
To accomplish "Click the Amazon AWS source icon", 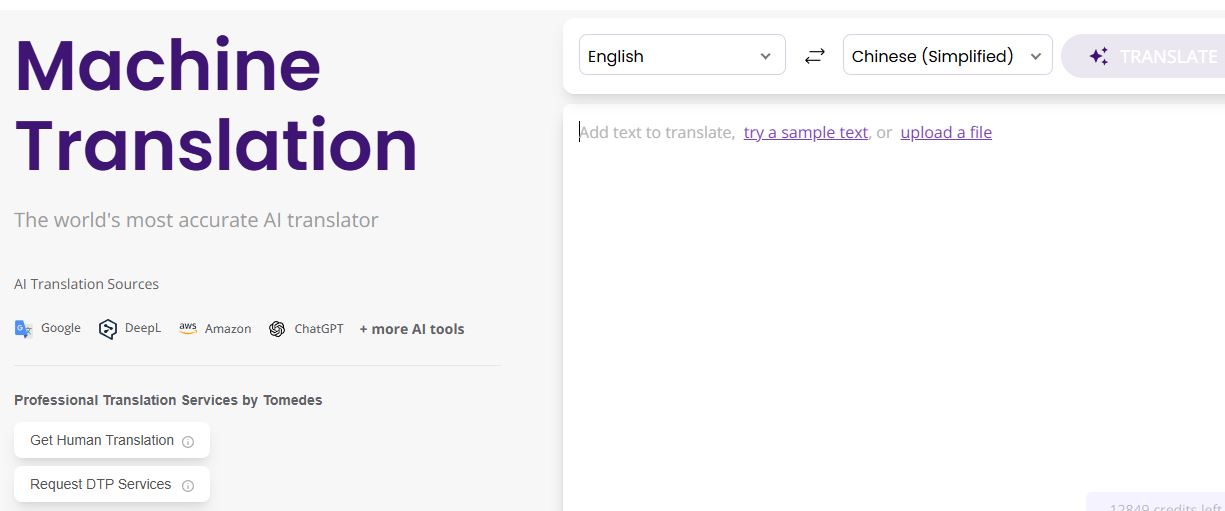I will 188,328.
